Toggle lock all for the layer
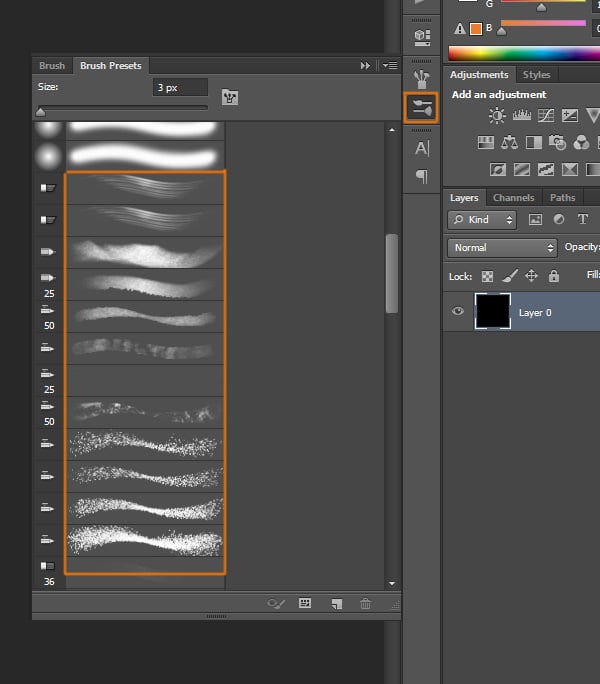The width and height of the screenshot is (600, 684). [554, 276]
